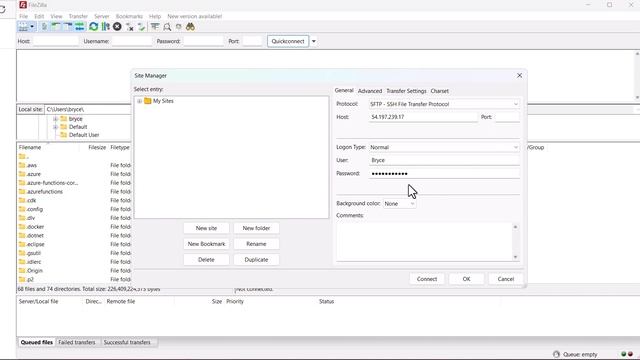Open the Site Manager toolbar icon
Viewport: 640px width, 360px height.
(x=23, y=27)
